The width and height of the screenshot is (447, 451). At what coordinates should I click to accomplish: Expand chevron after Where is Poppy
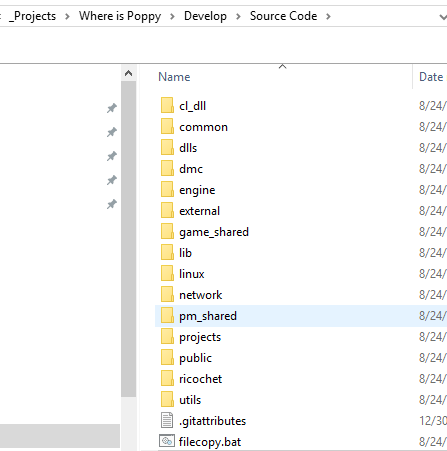[x=172, y=16]
